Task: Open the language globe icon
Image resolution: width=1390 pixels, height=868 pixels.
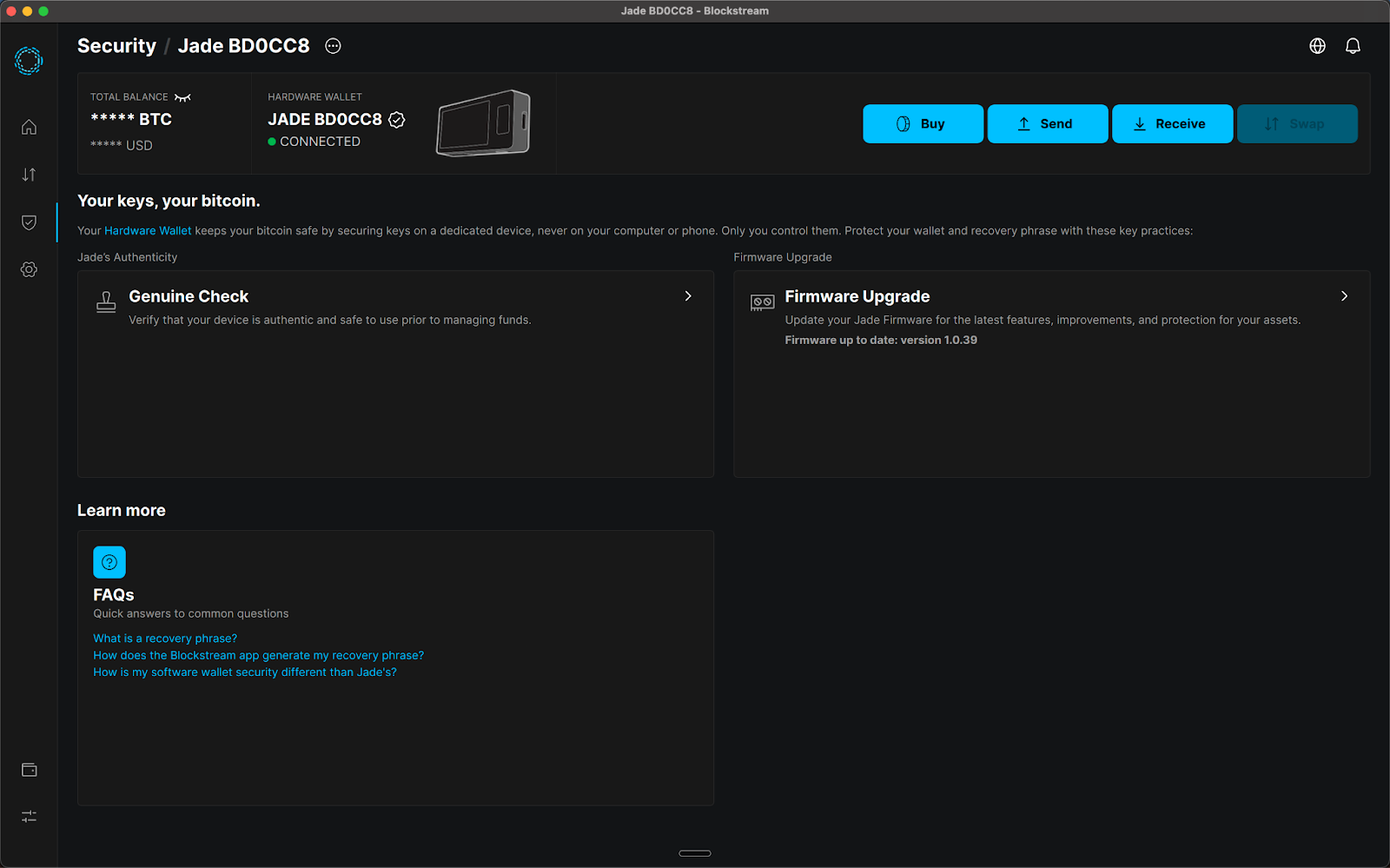Action: click(1317, 45)
